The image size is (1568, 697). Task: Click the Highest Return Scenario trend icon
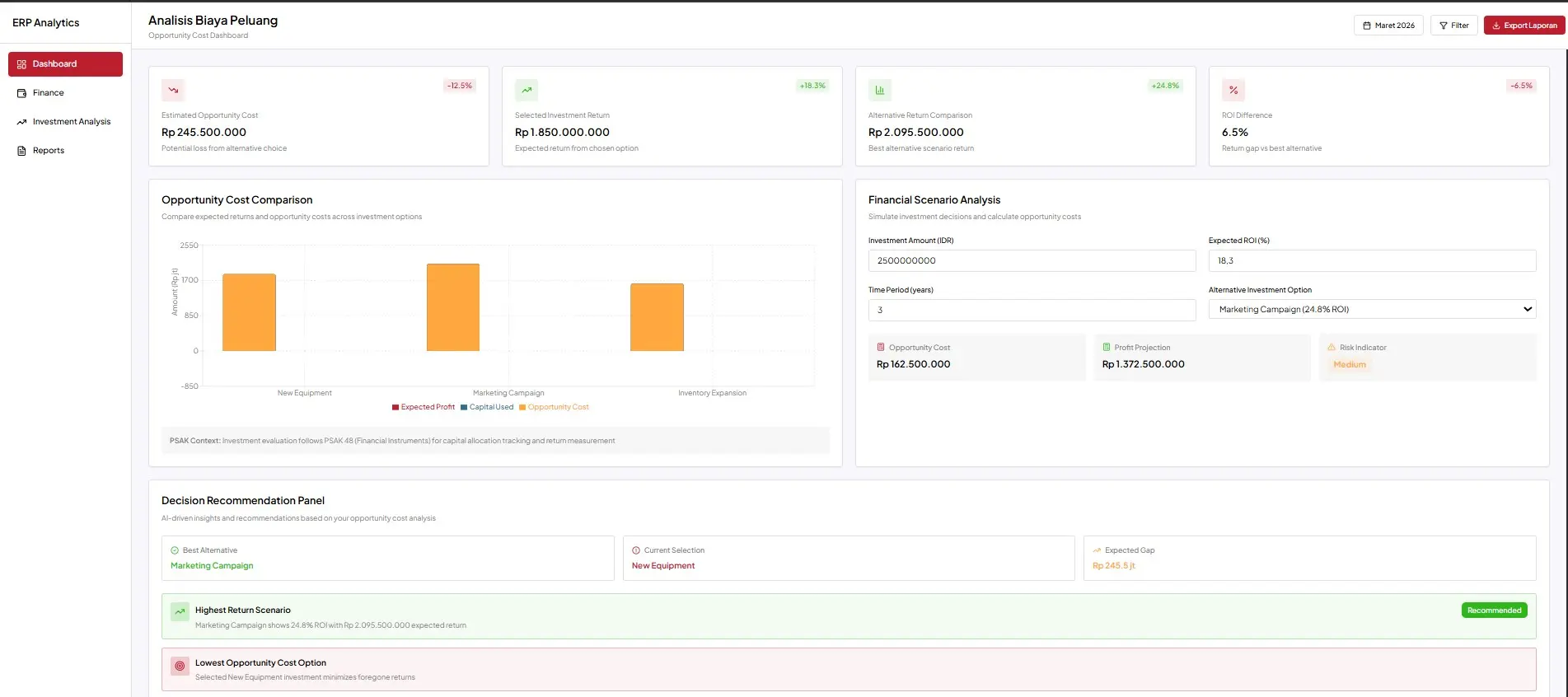coord(180,611)
